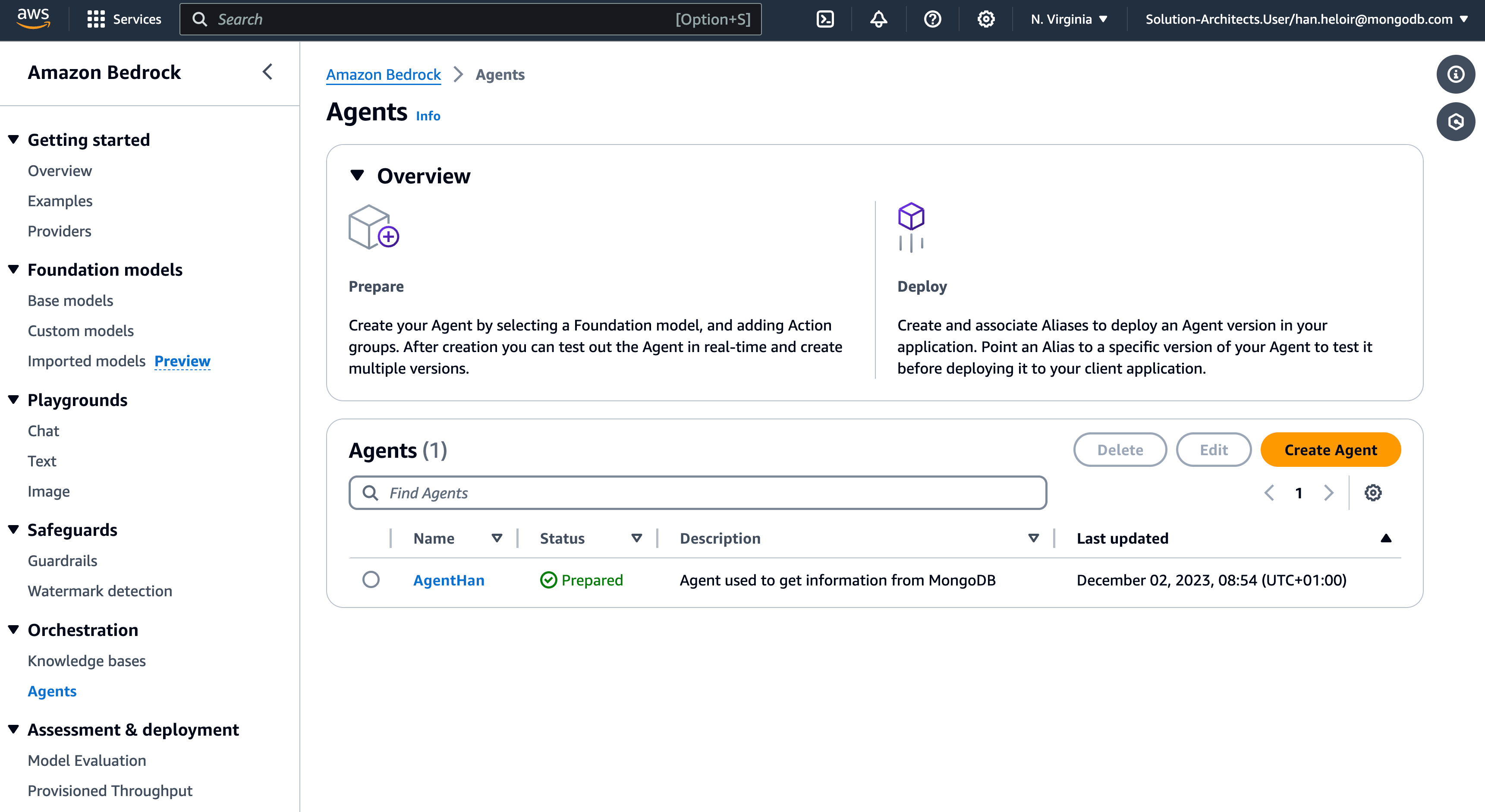Screen dimensions: 1485x812
Task: Click the Create Agent button
Action: (1330, 449)
